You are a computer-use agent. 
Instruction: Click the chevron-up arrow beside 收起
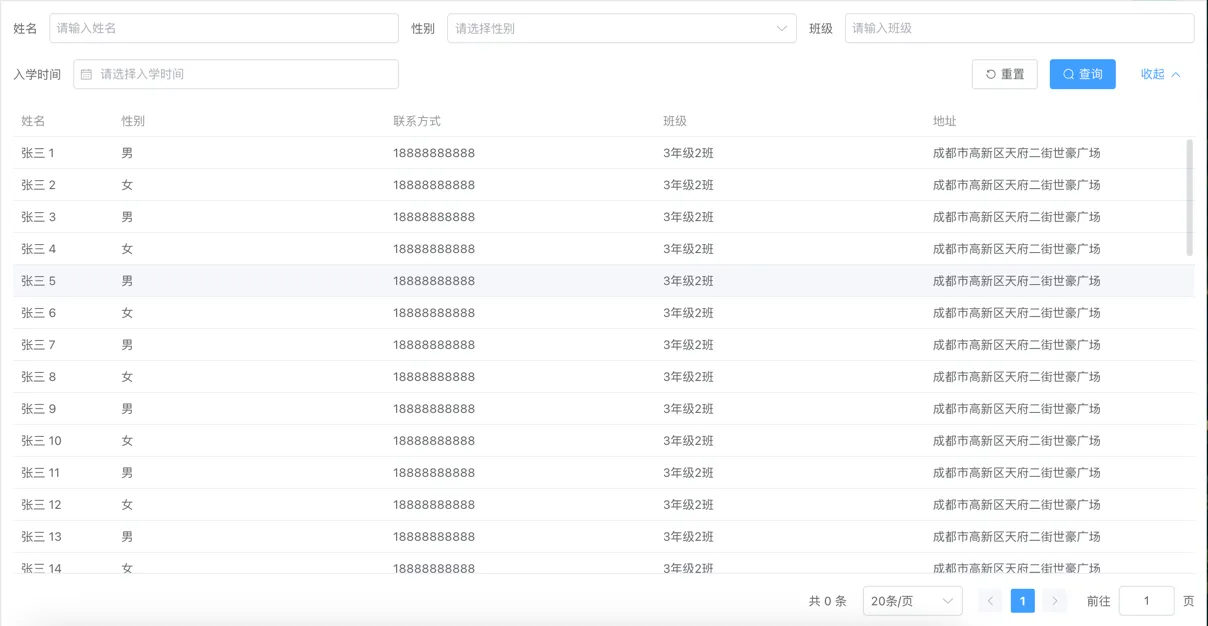1176,73
